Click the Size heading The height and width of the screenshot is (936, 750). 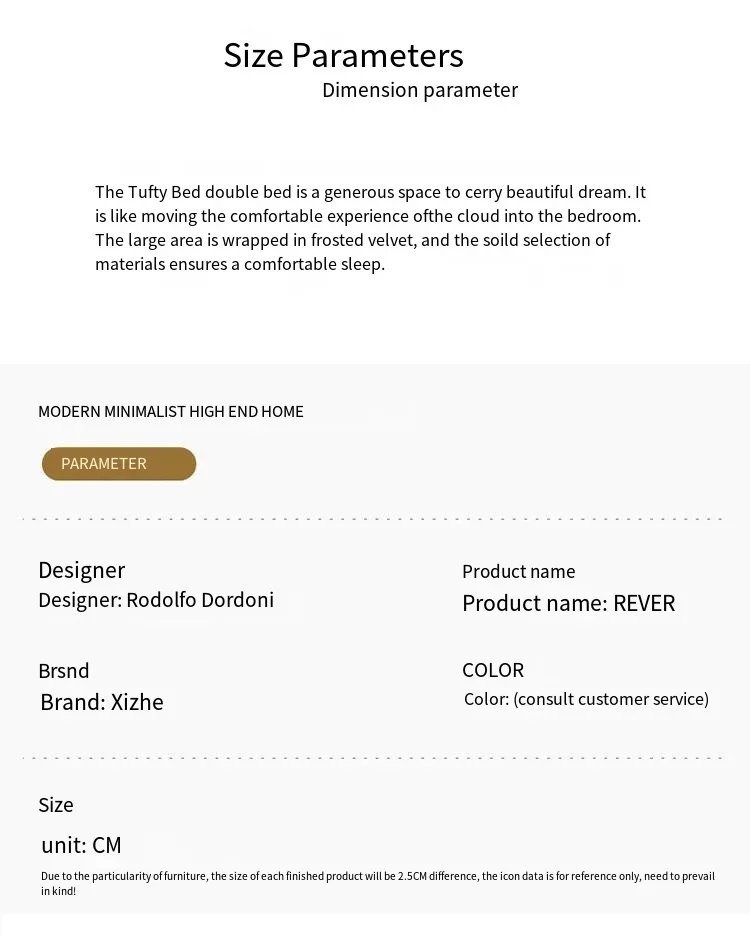pyautogui.click(x=56, y=805)
